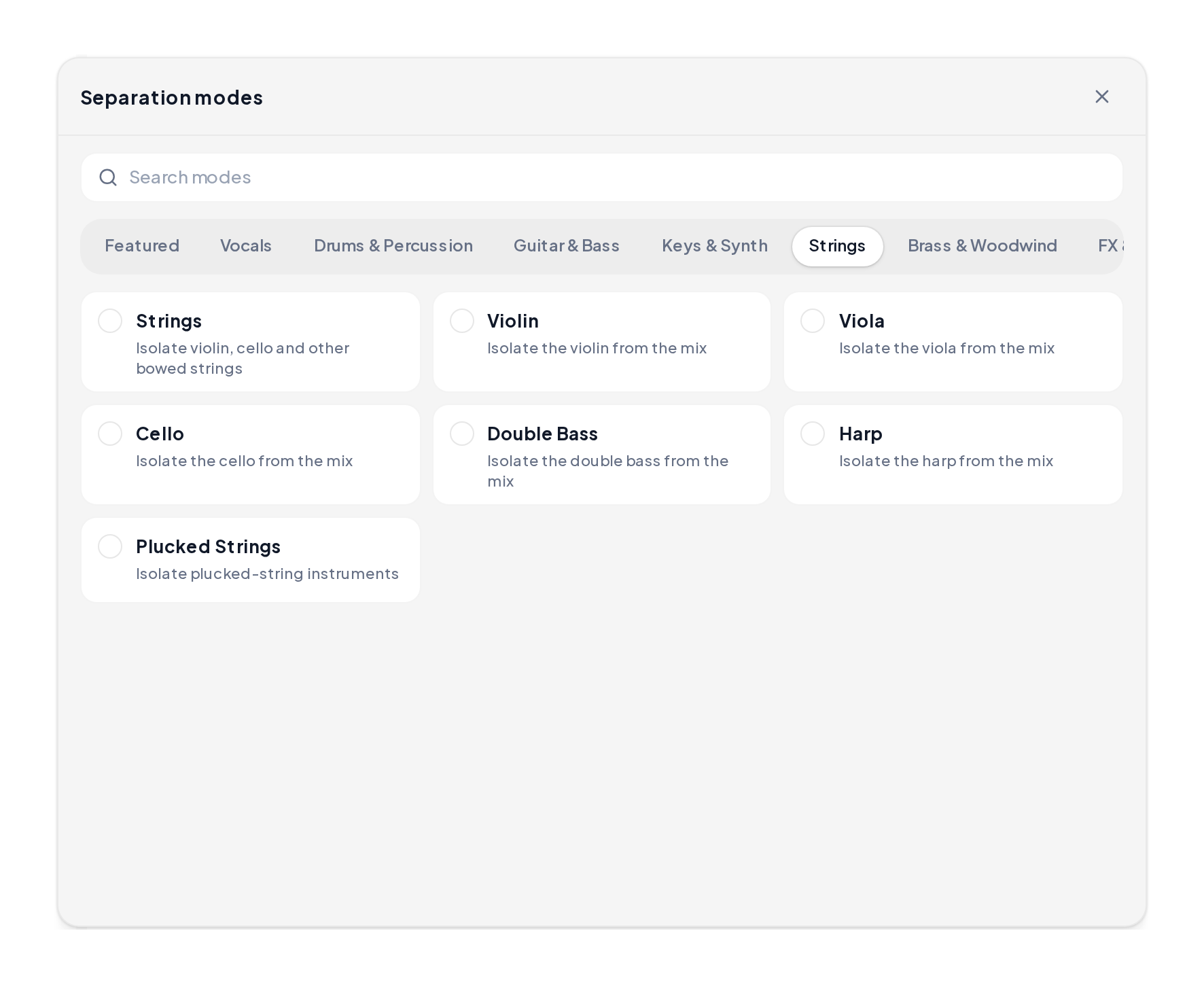1204x984 pixels.
Task: Click the 'Viola' card title
Action: [x=862, y=321]
